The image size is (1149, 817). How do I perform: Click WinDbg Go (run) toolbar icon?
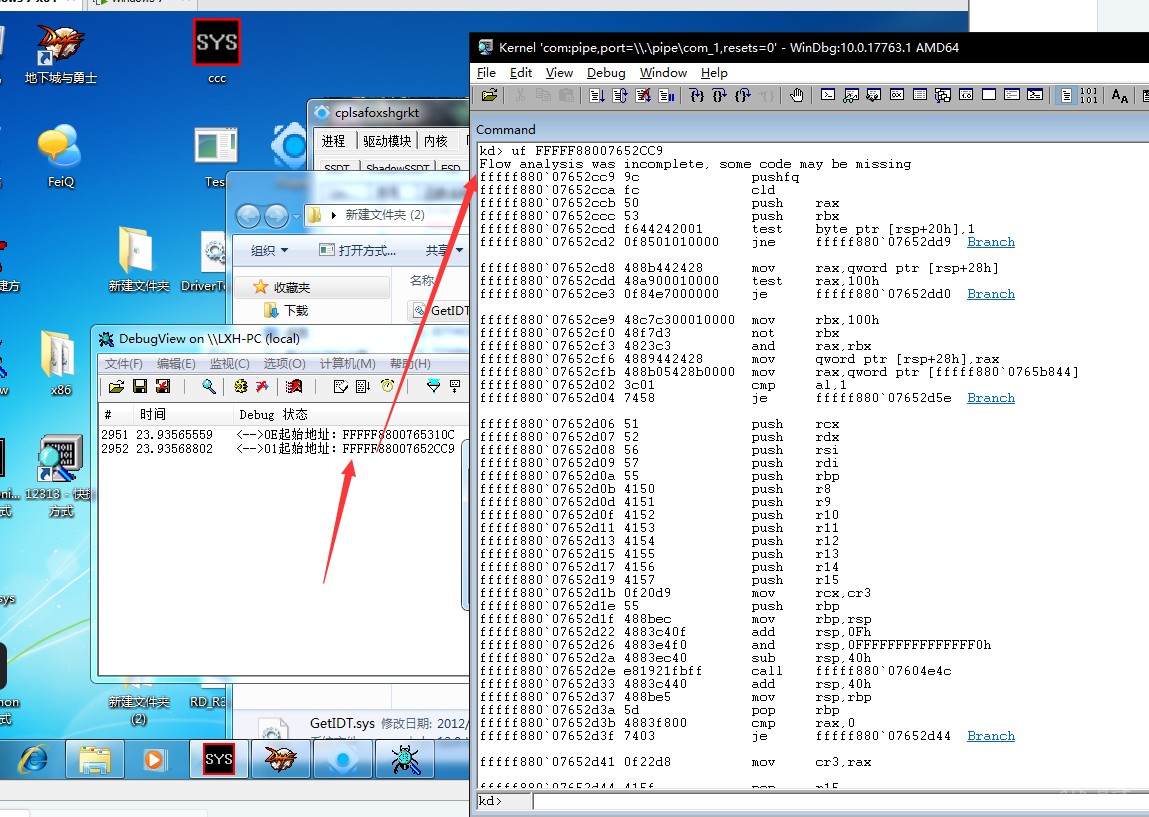coord(596,95)
